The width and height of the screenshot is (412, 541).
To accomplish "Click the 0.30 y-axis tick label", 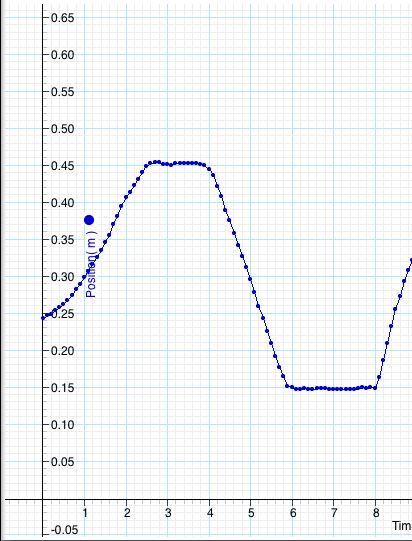I will (62, 277).
